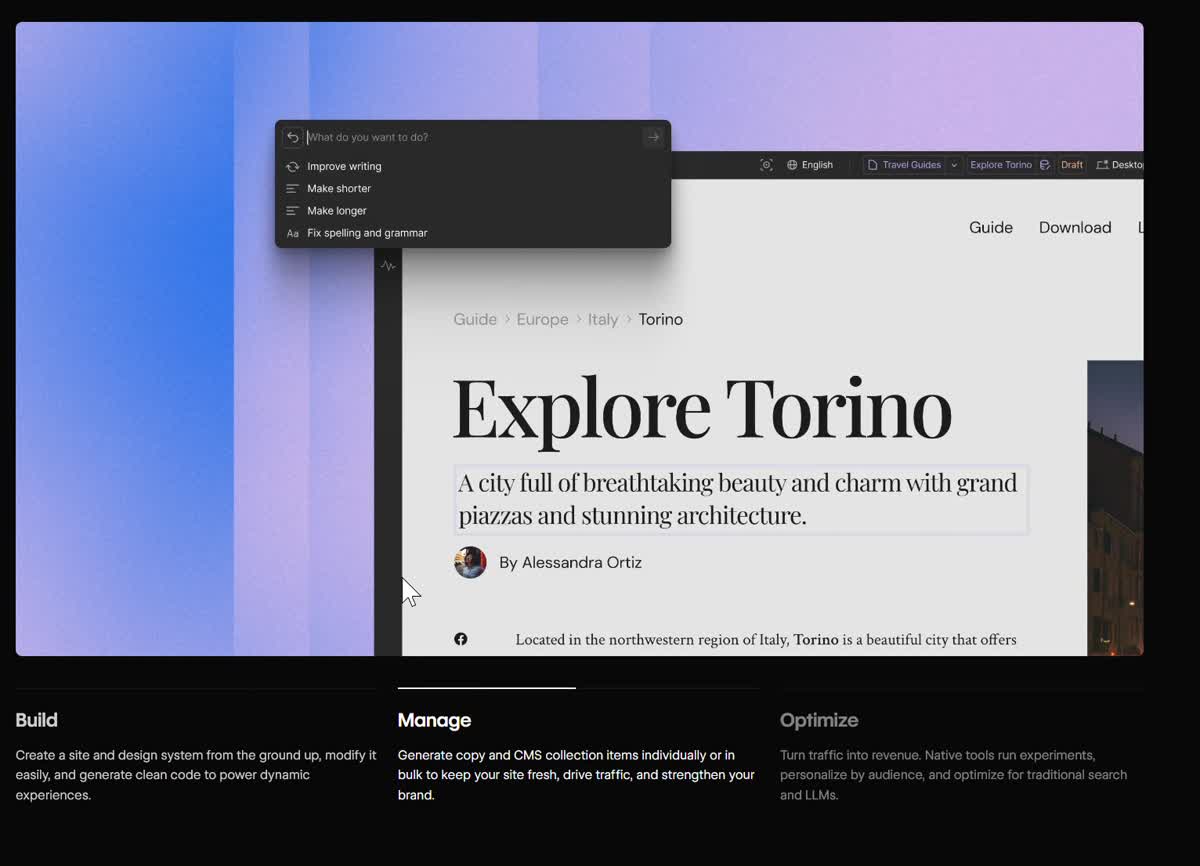The width and height of the screenshot is (1200, 866).
Task: Click the globe icon next to English
Action: pos(792,165)
